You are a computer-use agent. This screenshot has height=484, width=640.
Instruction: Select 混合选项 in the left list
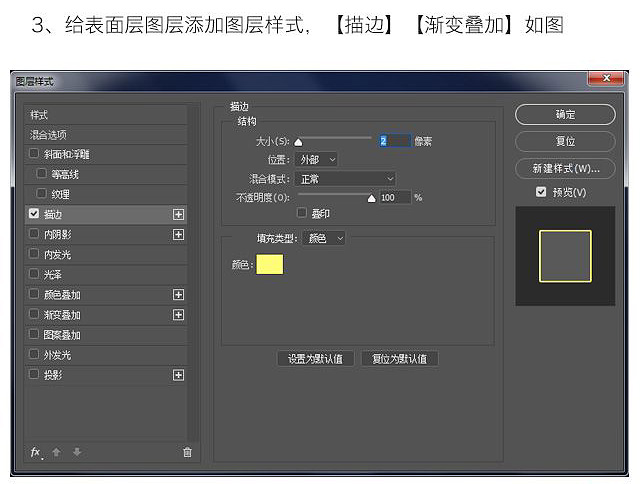click(x=106, y=135)
